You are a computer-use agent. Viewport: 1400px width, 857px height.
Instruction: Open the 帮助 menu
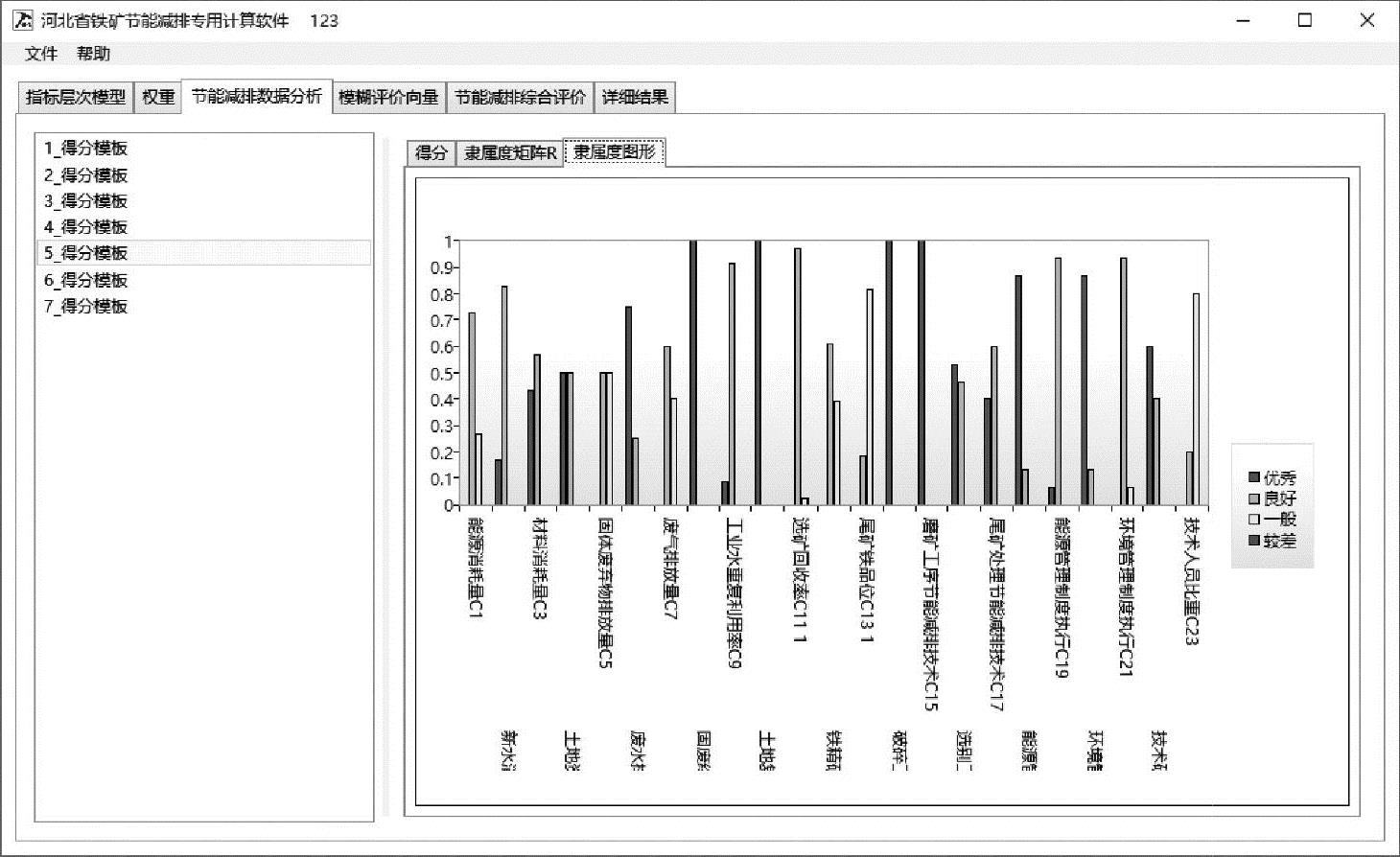pos(94,54)
